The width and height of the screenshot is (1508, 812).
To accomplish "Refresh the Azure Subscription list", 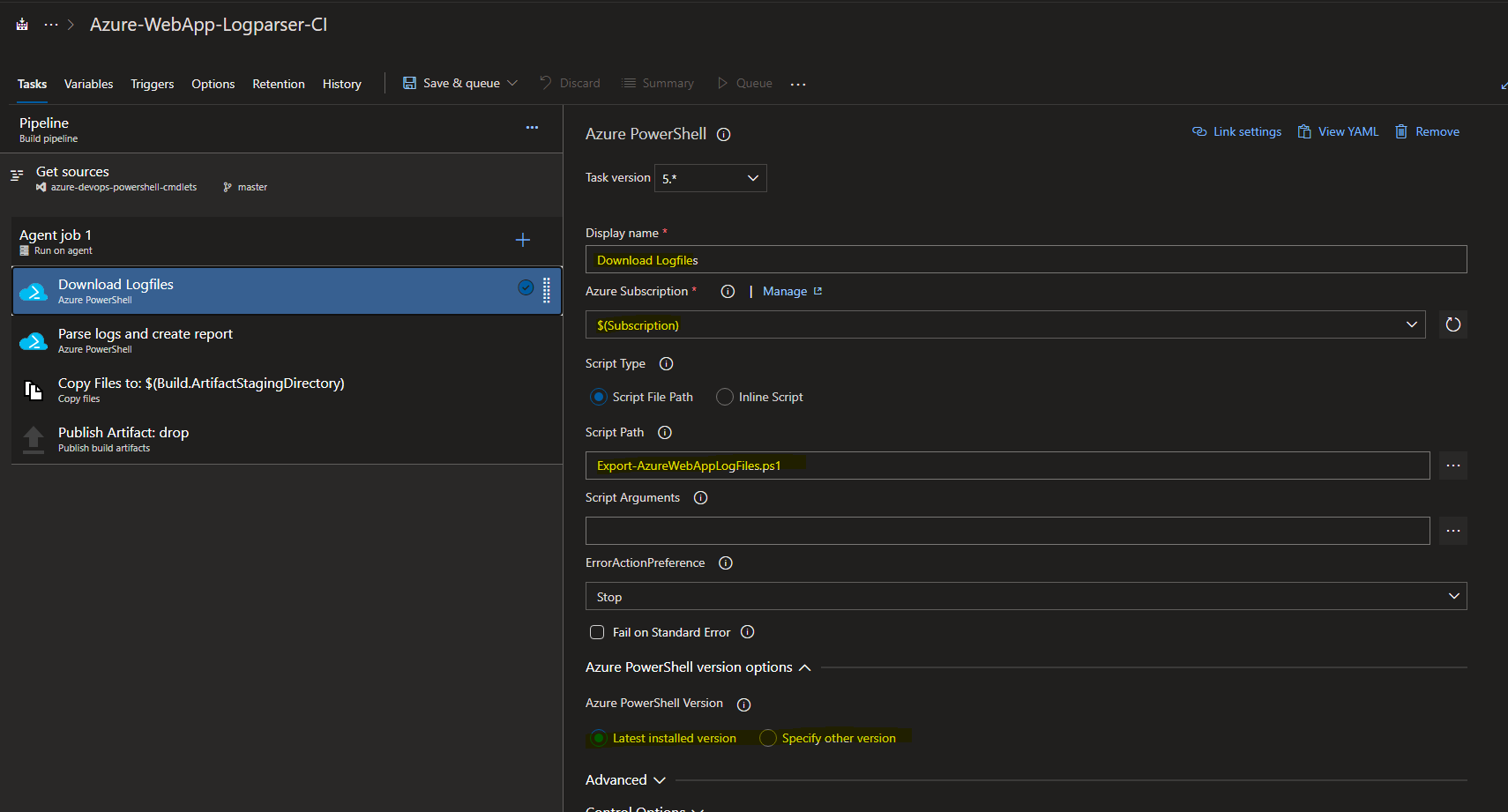I will pos(1453,324).
